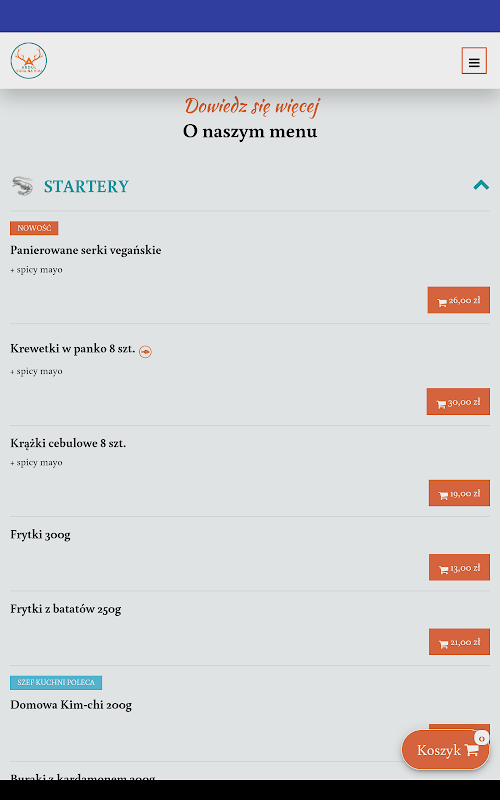This screenshot has width=500, height=800.
Task: Open the Koszyk cart button
Action: pos(445,749)
